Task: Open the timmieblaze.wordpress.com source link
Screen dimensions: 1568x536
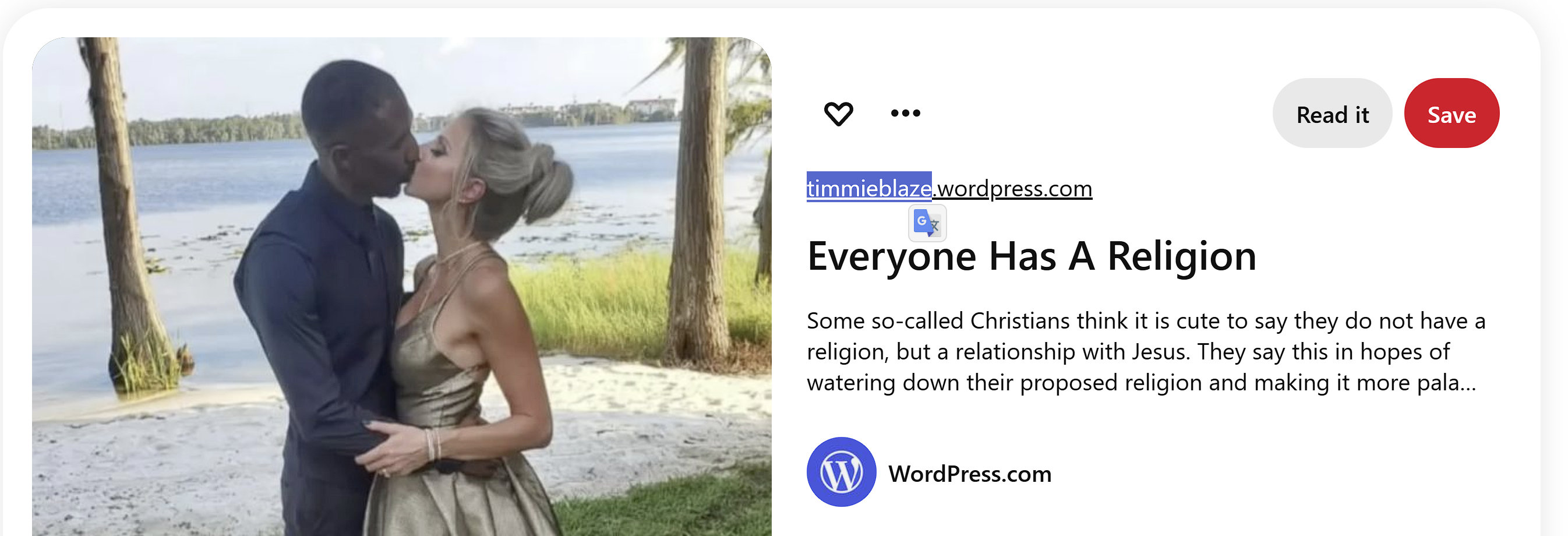Action: pyautogui.click(x=949, y=188)
